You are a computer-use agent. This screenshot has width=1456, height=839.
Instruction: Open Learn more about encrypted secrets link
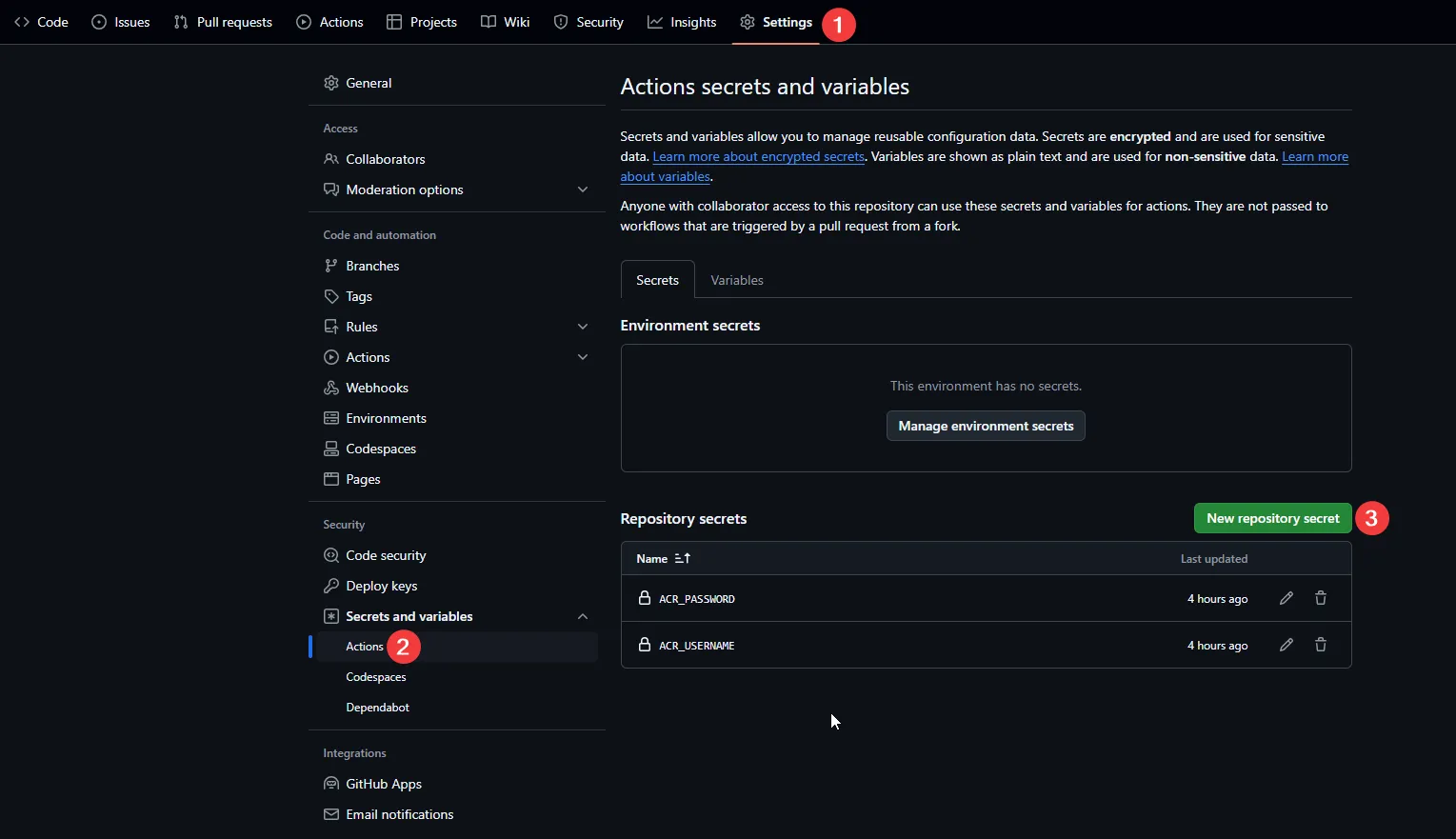click(x=758, y=157)
